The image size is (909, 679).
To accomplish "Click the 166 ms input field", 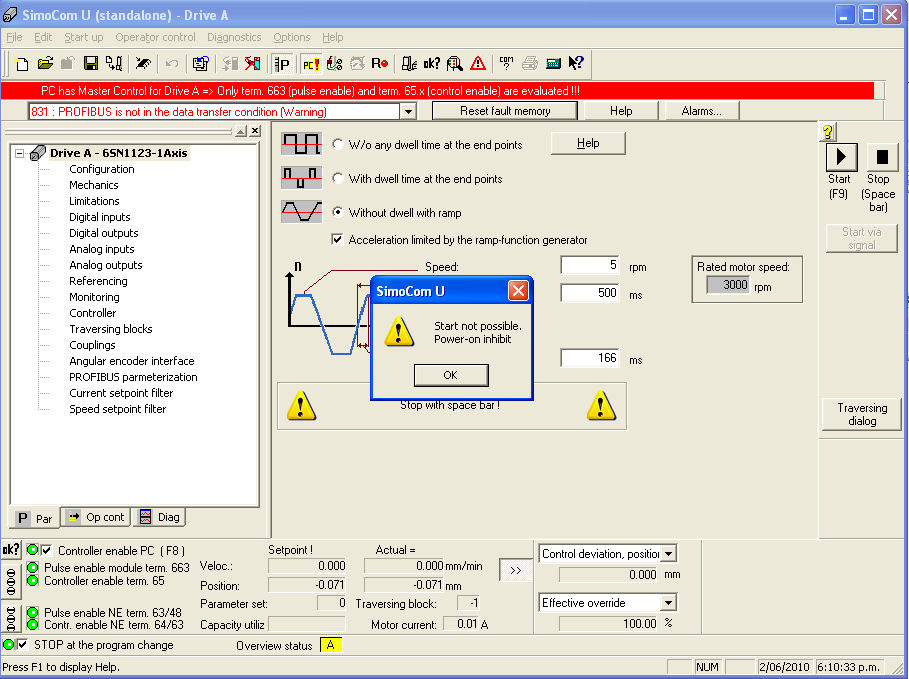I will click(x=590, y=358).
